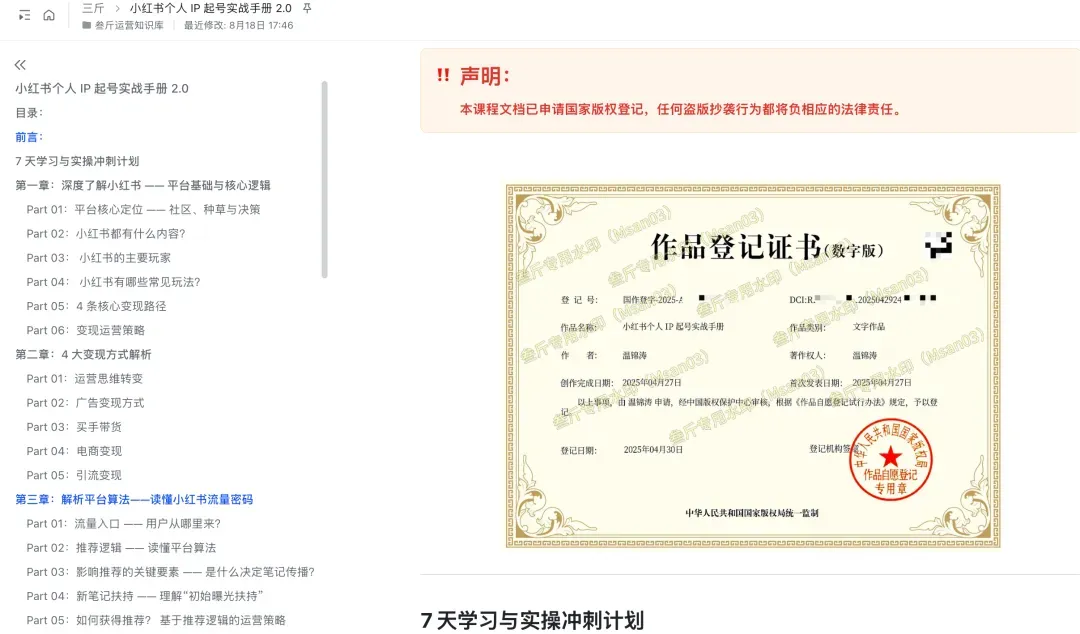Navigate to Part 05: 4 条核心变现路径
This screenshot has height=634, width=1080.
point(96,306)
